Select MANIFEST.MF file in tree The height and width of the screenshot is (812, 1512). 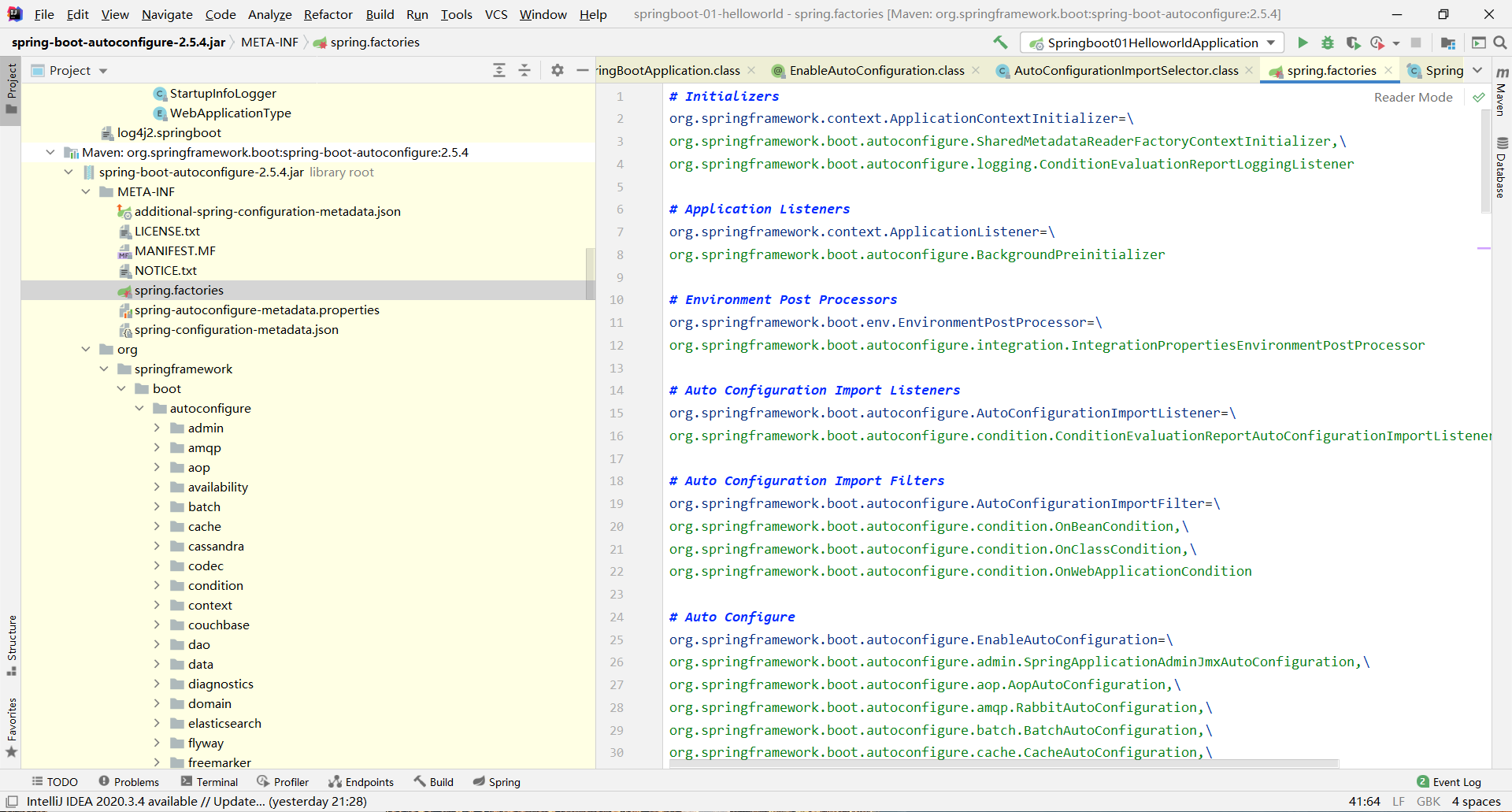tap(175, 250)
